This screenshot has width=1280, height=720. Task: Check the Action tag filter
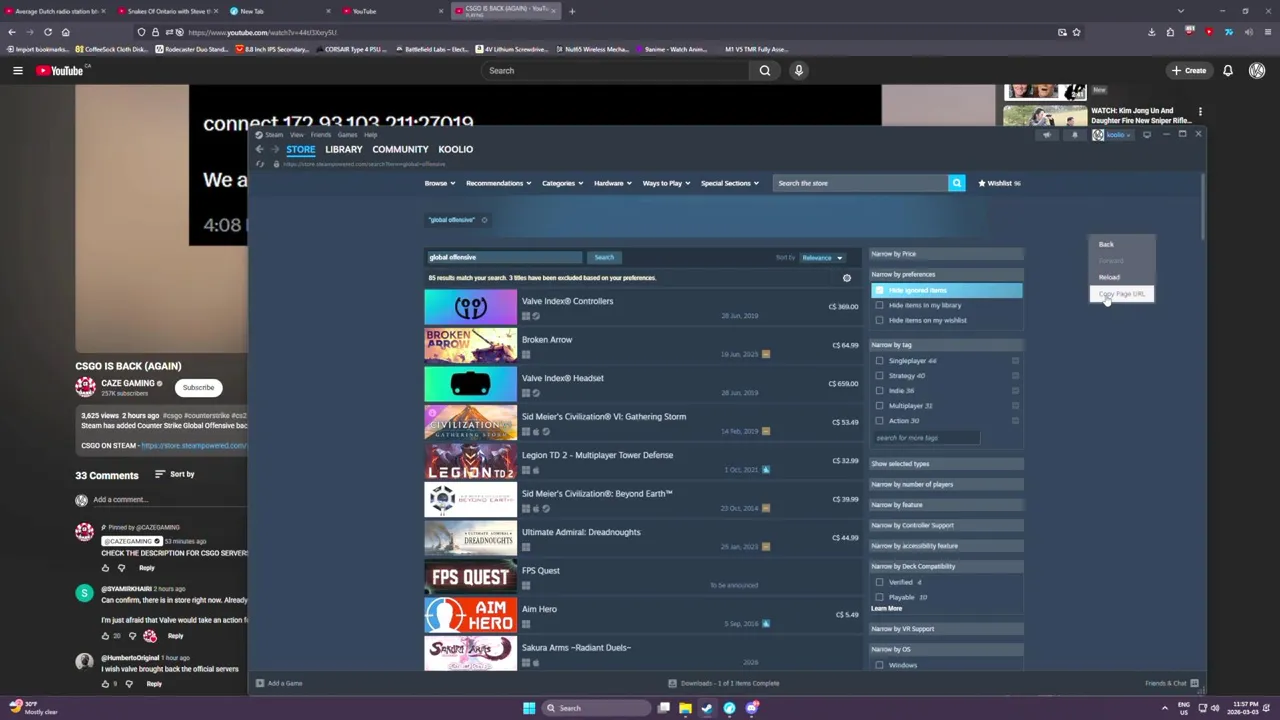click(880, 421)
